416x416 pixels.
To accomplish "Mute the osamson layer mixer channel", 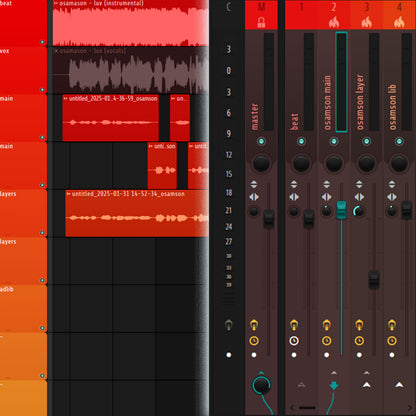I will [366, 141].
